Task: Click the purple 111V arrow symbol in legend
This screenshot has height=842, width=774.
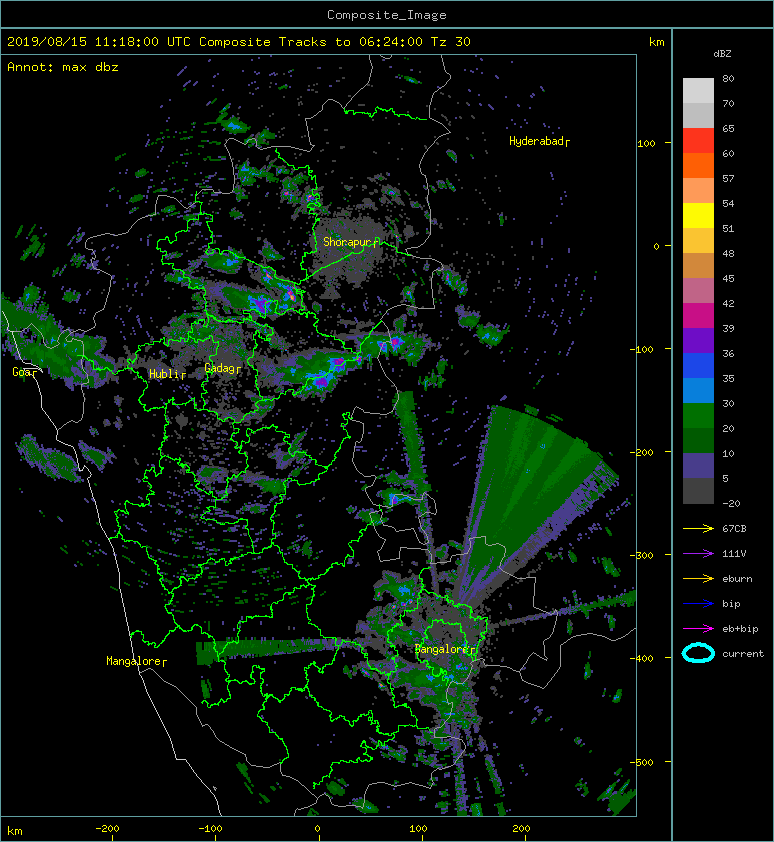Action: tap(698, 554)
